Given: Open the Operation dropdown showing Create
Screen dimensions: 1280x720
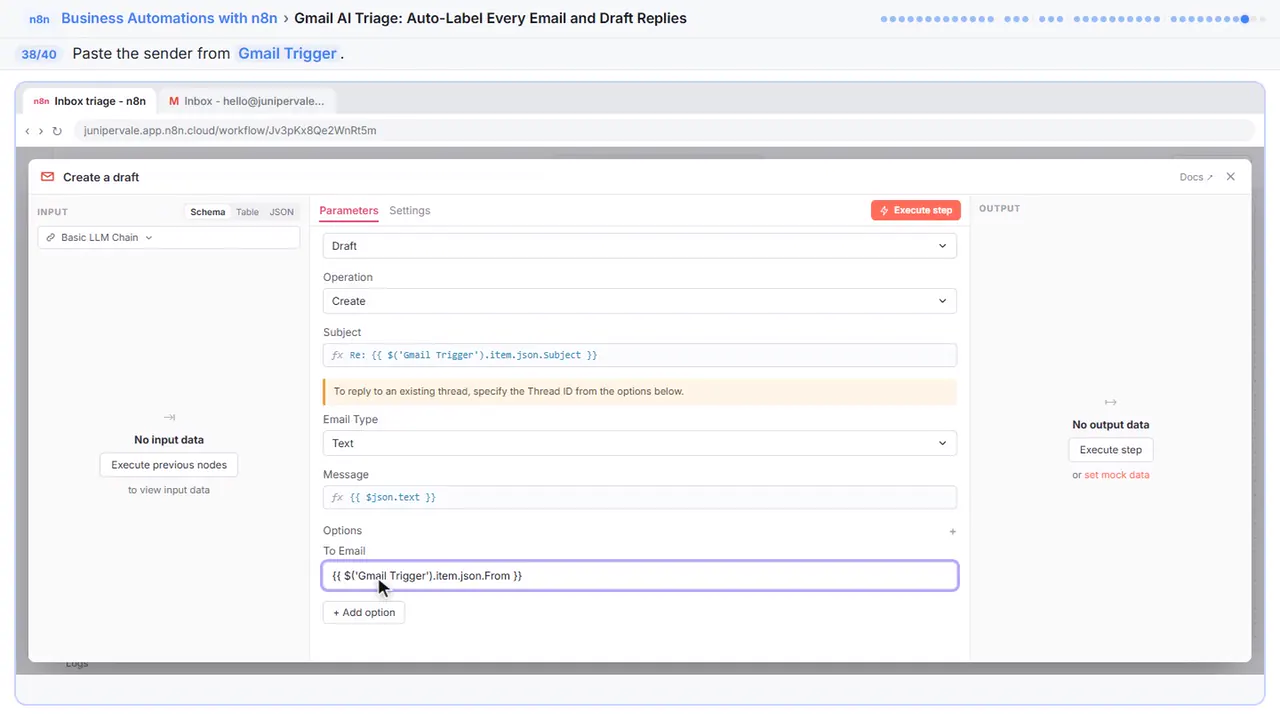Looking at the screenshot, I should pos(640,301).
